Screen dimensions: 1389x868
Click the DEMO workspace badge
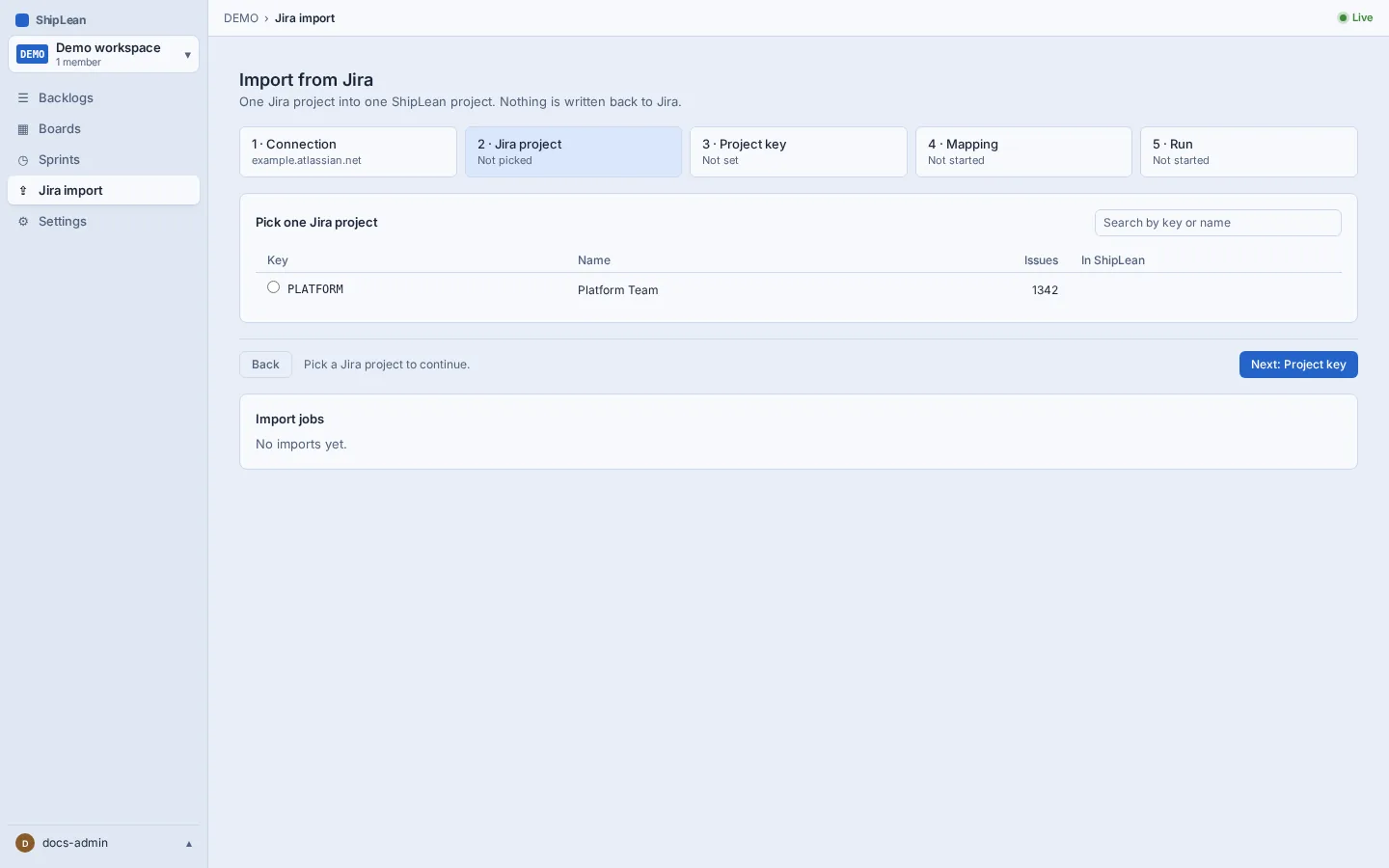click(x=33, y=54)
